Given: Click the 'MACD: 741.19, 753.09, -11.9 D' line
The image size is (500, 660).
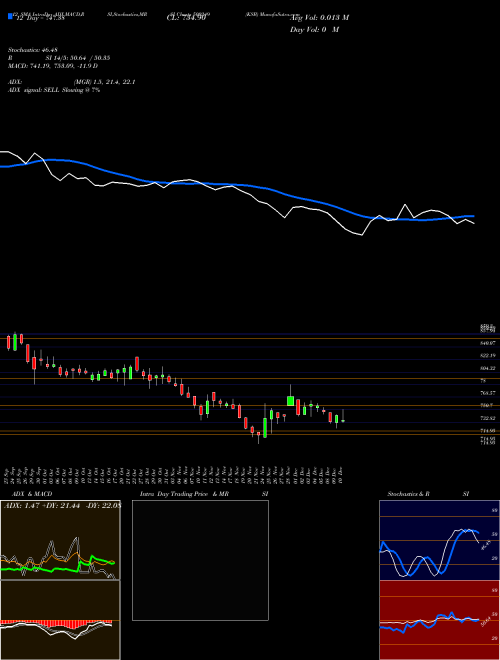Looking at the screenshot, I should (x=53, y=66).
